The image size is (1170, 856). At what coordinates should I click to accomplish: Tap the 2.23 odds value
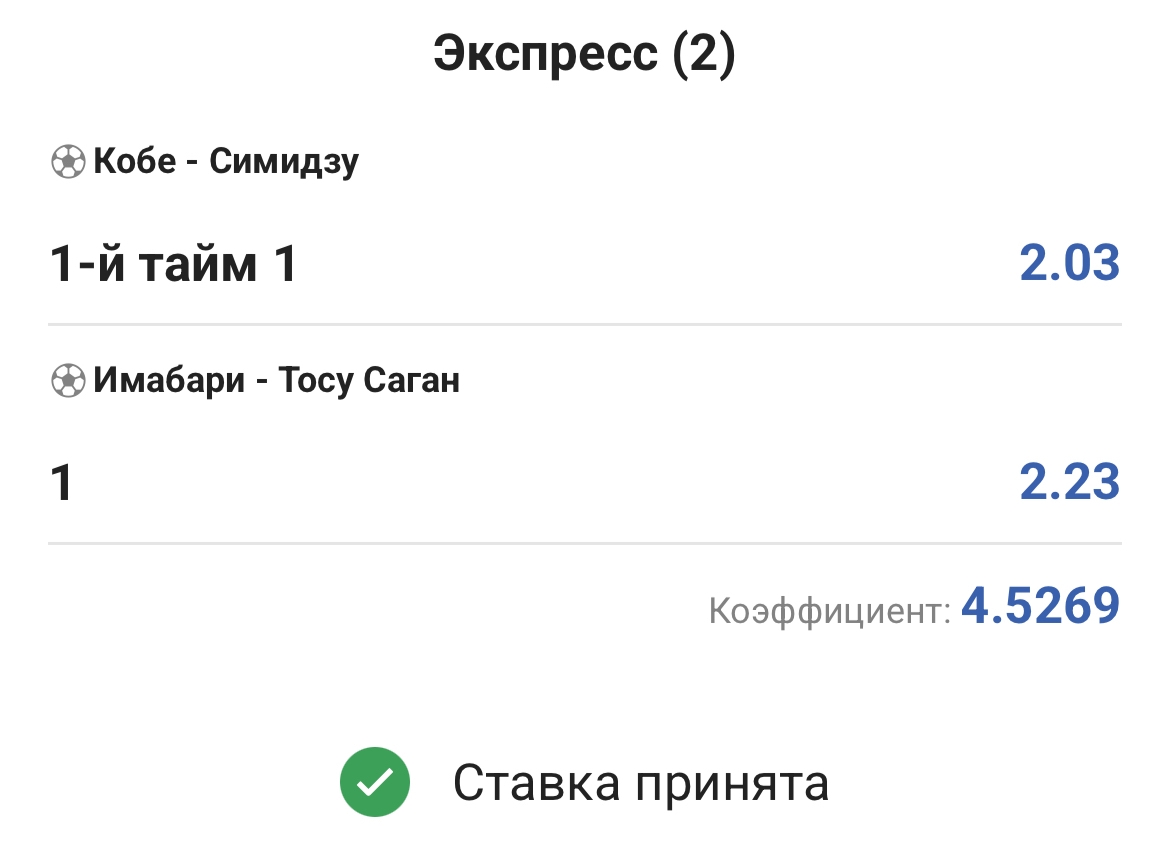point(1069,483)
